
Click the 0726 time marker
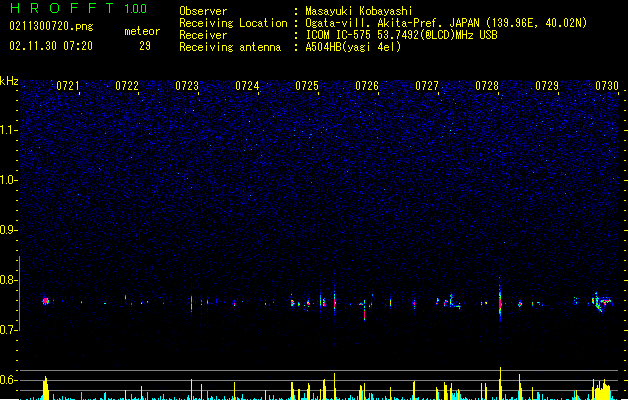pos(367,86)
